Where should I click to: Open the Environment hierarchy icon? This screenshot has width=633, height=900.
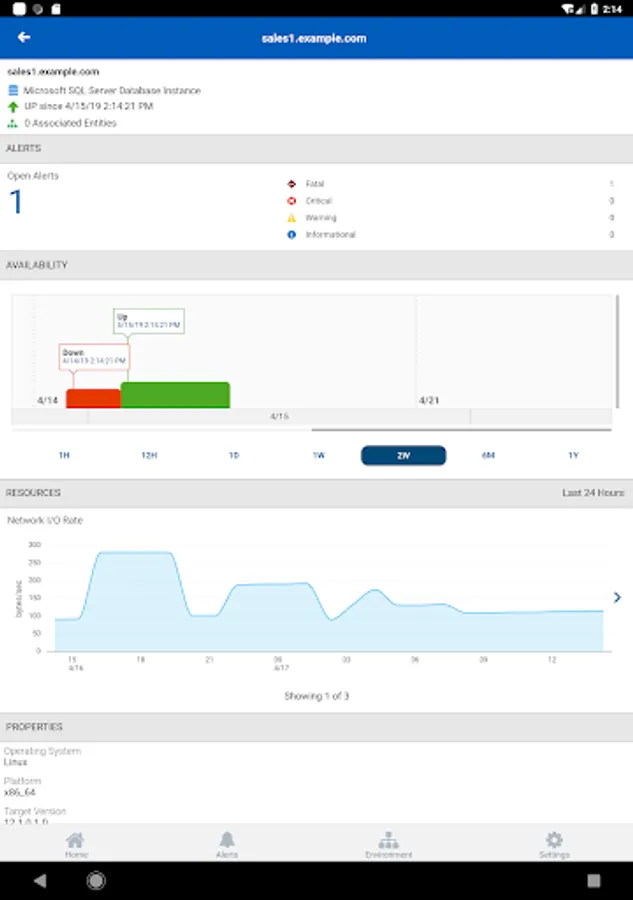(389, 840)
